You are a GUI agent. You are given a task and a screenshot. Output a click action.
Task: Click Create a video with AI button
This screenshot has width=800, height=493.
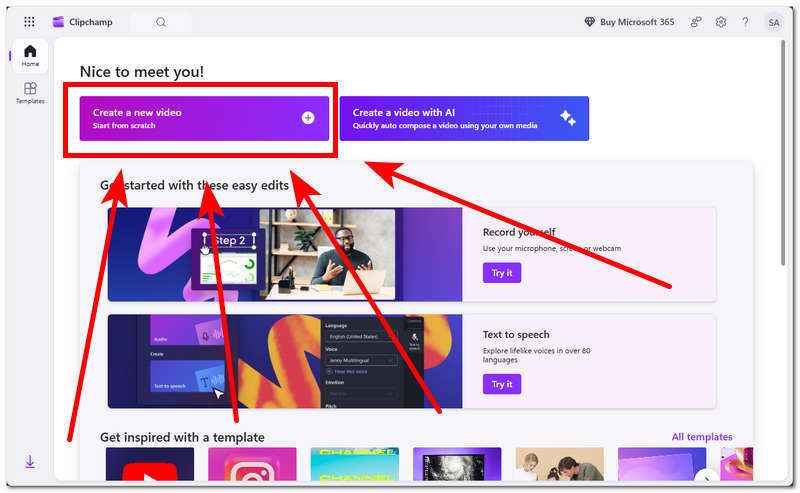[x=464, y=118]
